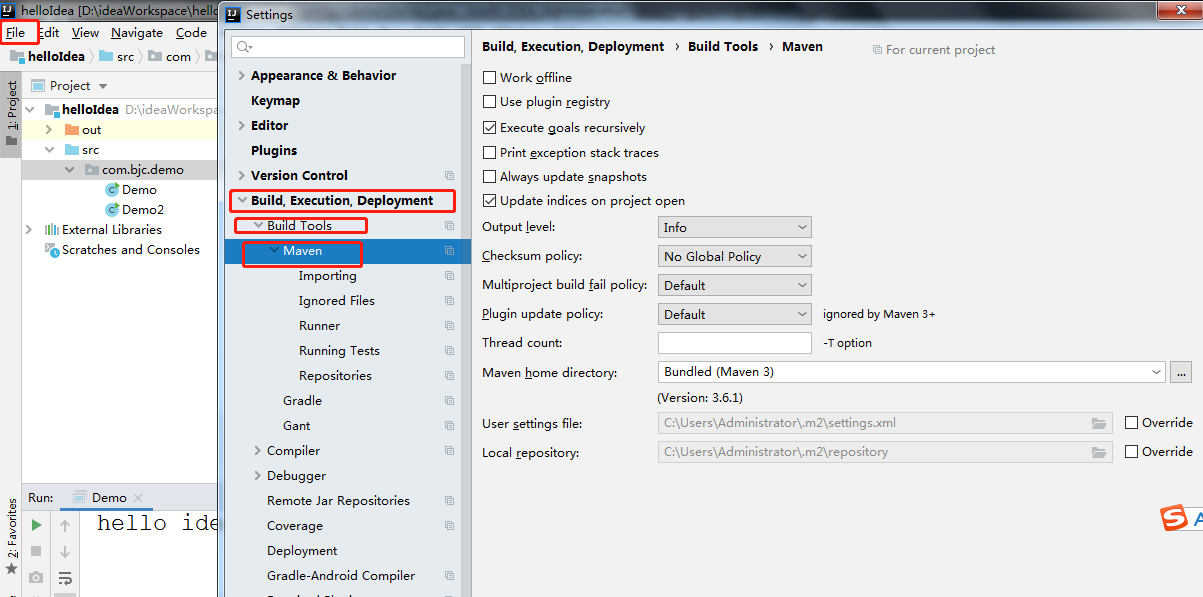Click the gray Stop square in Run panel
1203x597 pixels.
coord(37,551)
